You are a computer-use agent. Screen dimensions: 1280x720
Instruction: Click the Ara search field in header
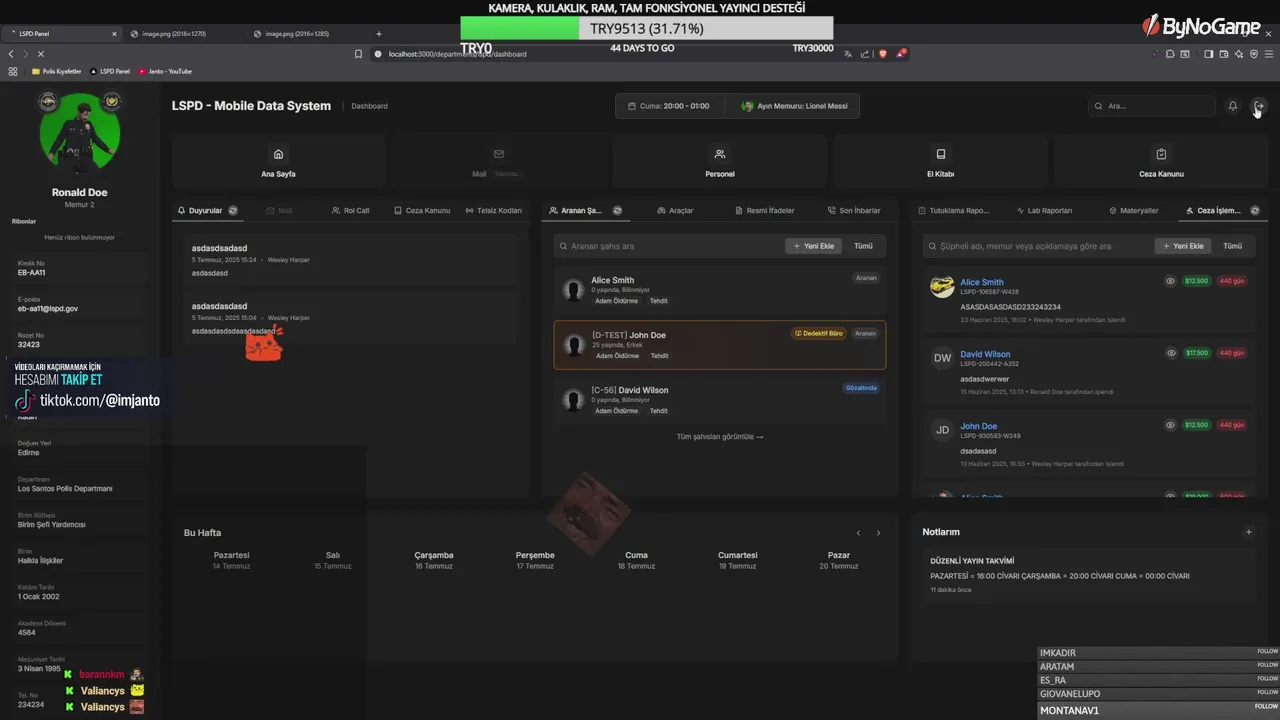coord(1151,106)
